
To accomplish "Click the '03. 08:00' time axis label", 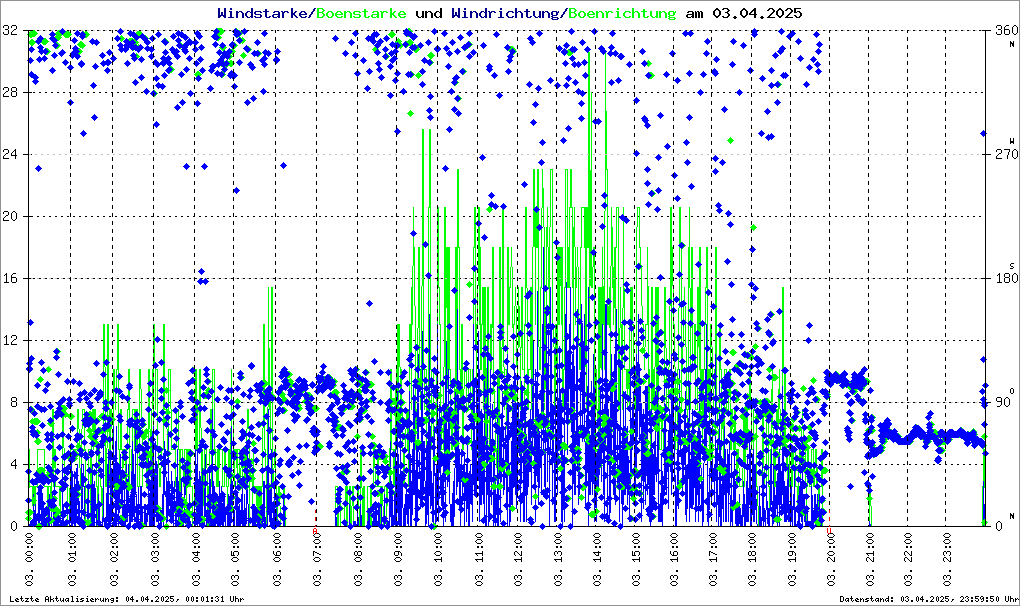I will 357,559.
